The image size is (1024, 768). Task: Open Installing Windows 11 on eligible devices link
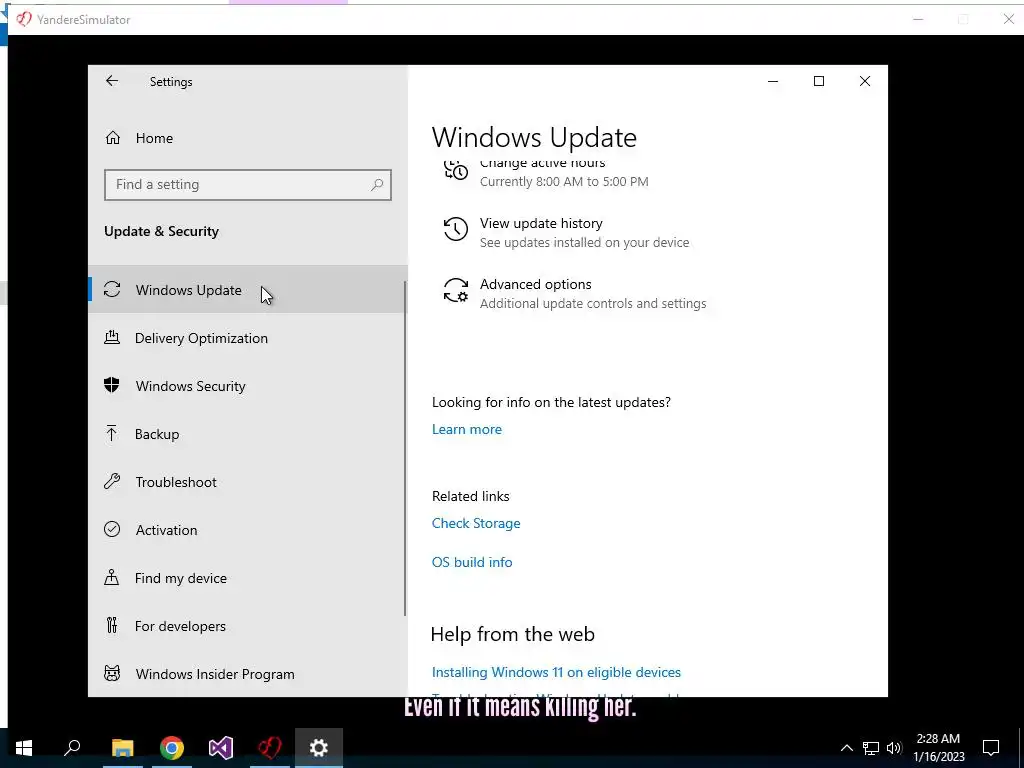[556, 672]
